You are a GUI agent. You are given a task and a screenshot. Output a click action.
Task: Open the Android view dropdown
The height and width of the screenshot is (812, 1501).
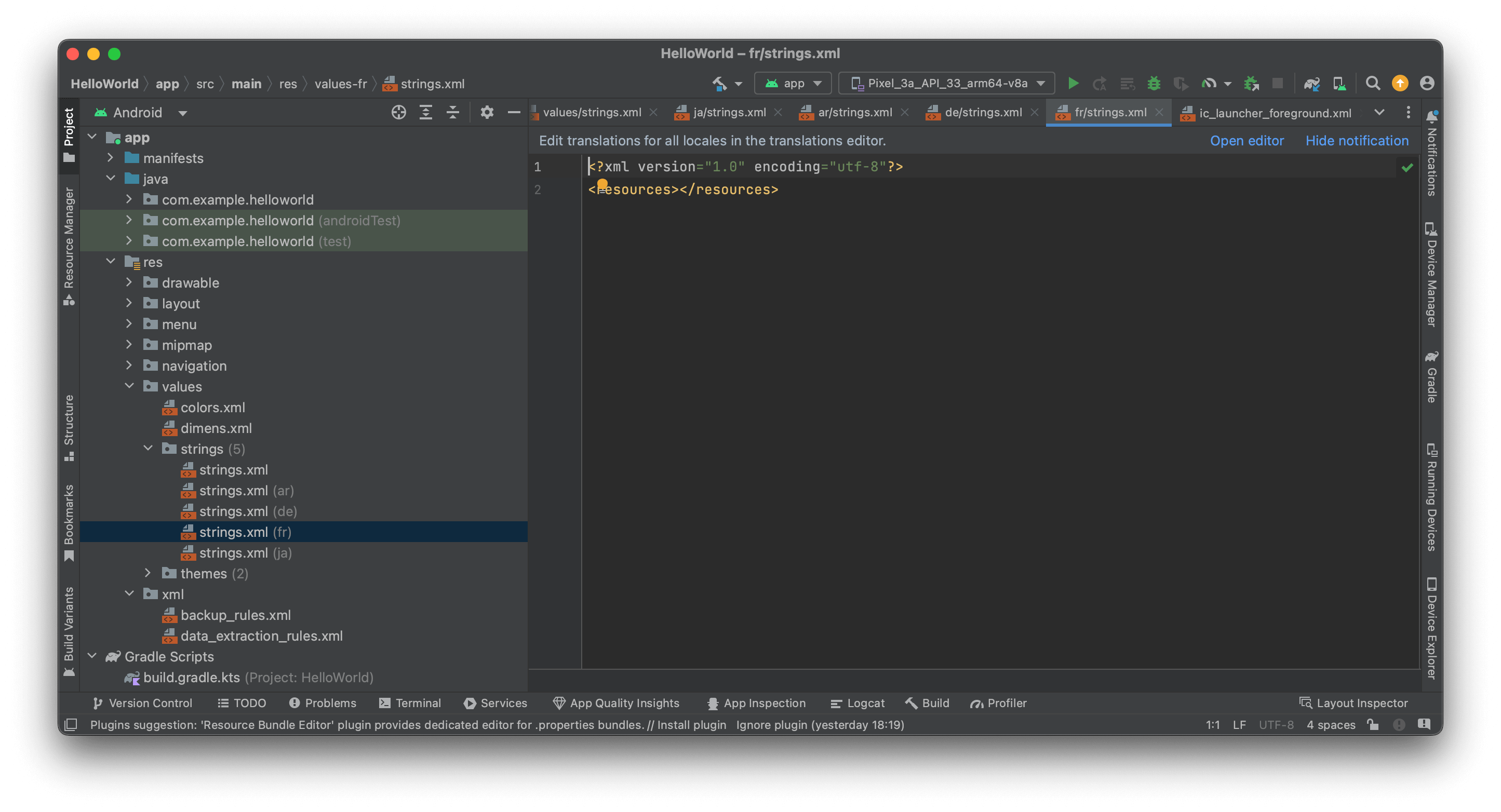pos(141,113)
